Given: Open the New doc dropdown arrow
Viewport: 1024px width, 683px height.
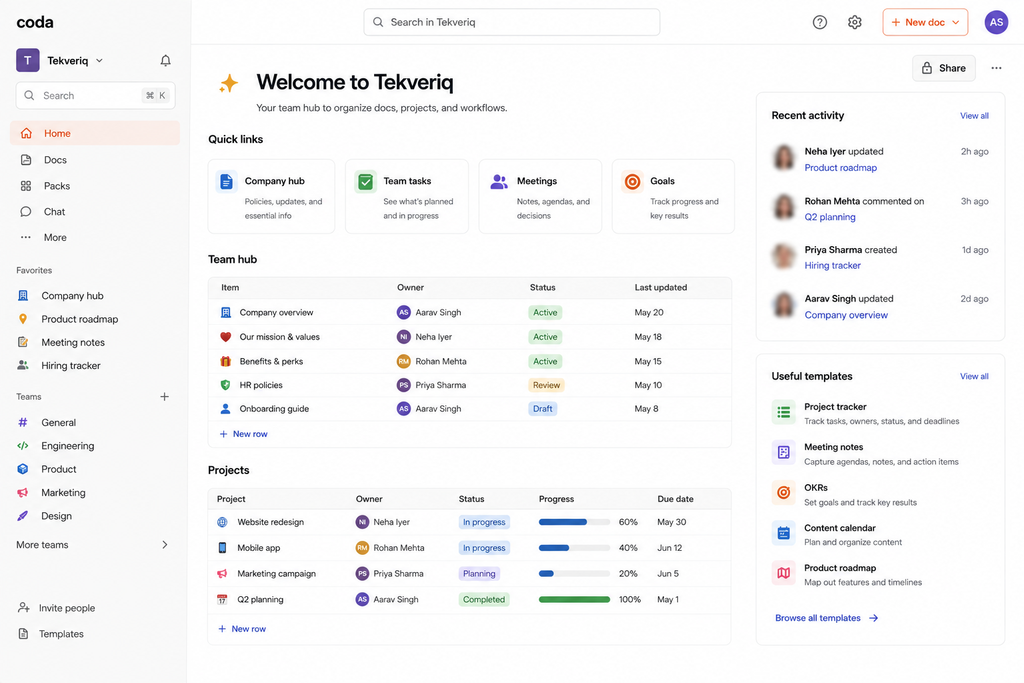Looking at the screenshot, I should click(x=955, y=22).
